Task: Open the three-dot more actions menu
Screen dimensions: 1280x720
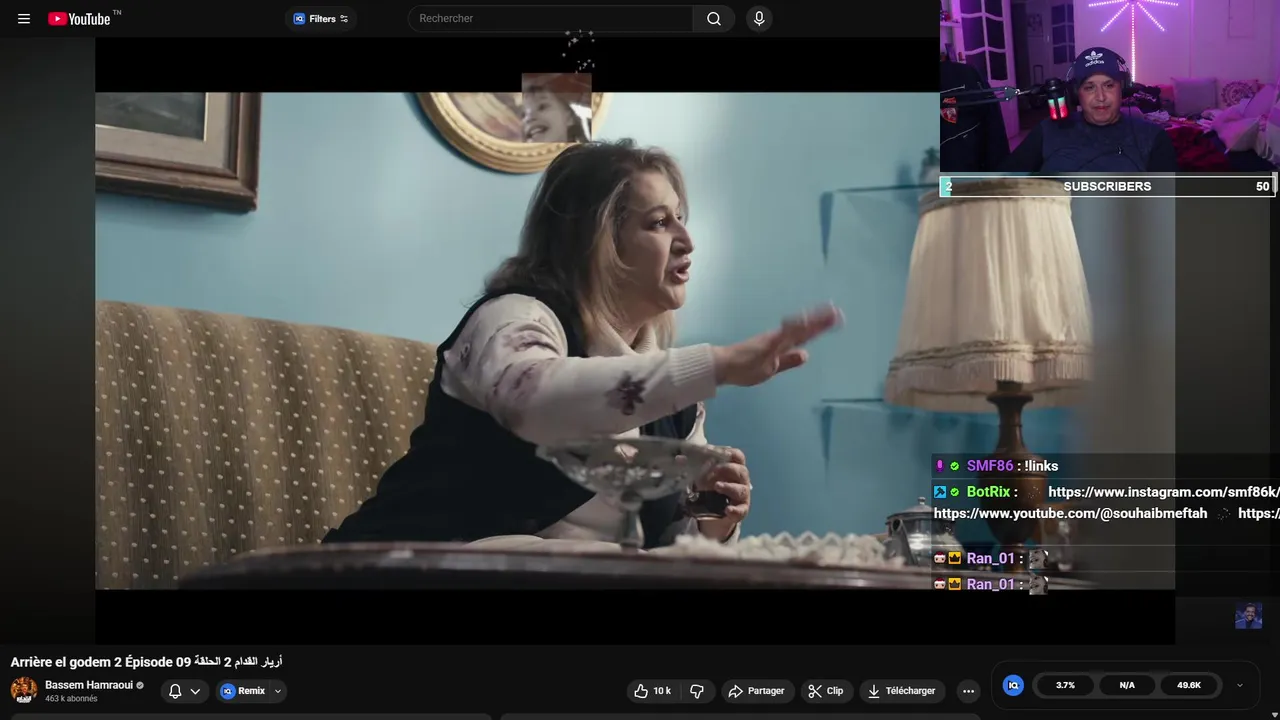Action: coord(968,691)
